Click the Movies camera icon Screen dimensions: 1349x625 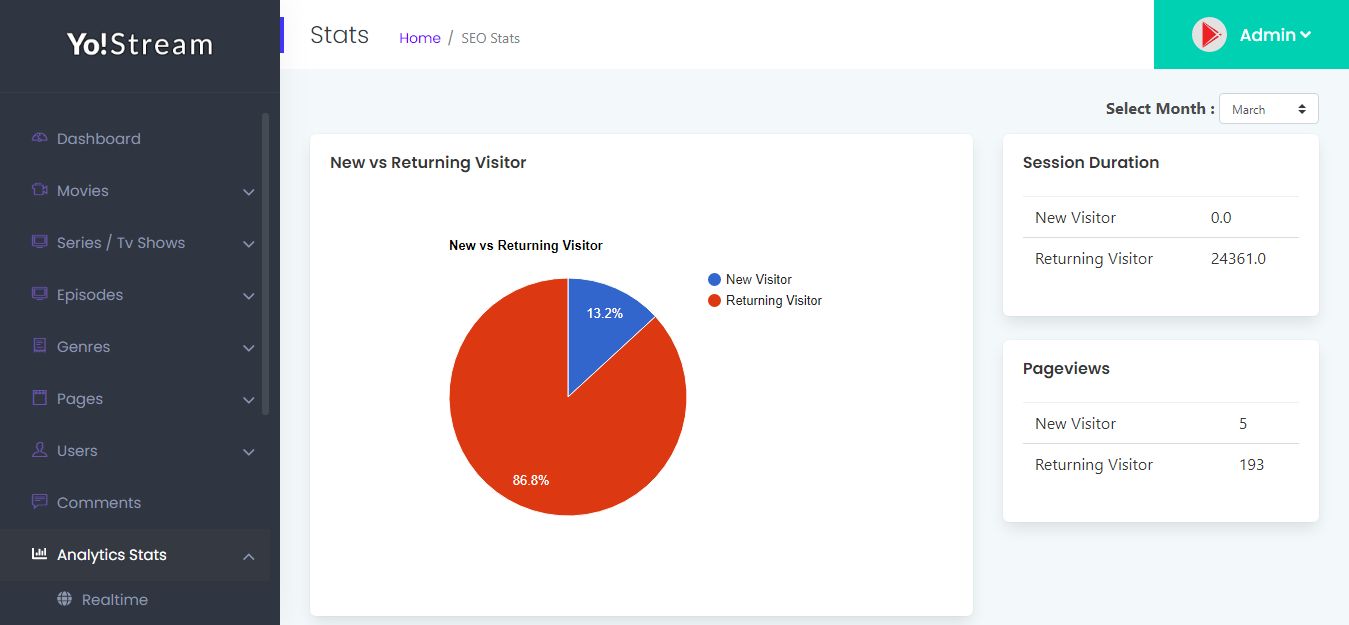40,190
